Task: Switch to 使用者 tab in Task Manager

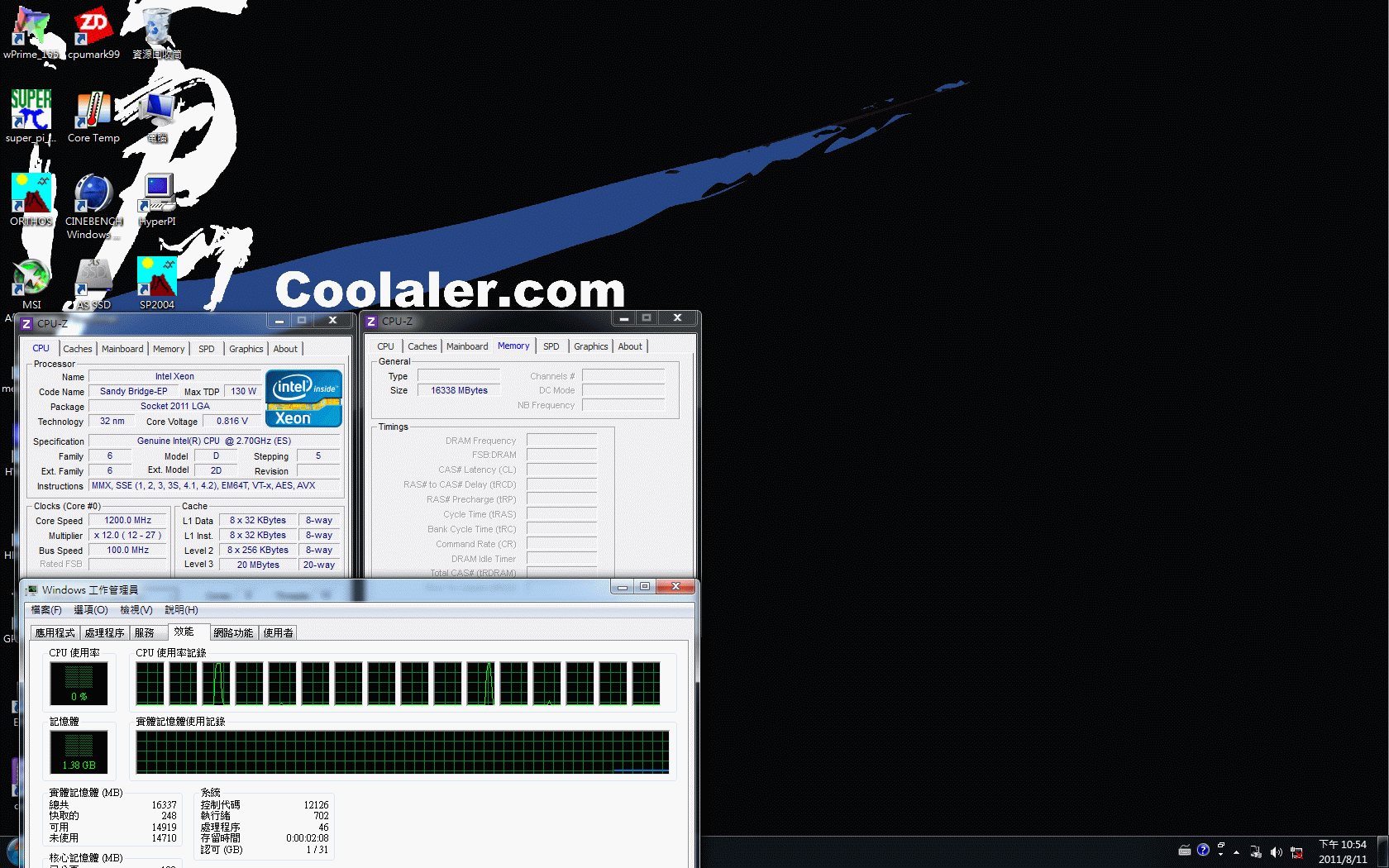Action: point(278,633)
